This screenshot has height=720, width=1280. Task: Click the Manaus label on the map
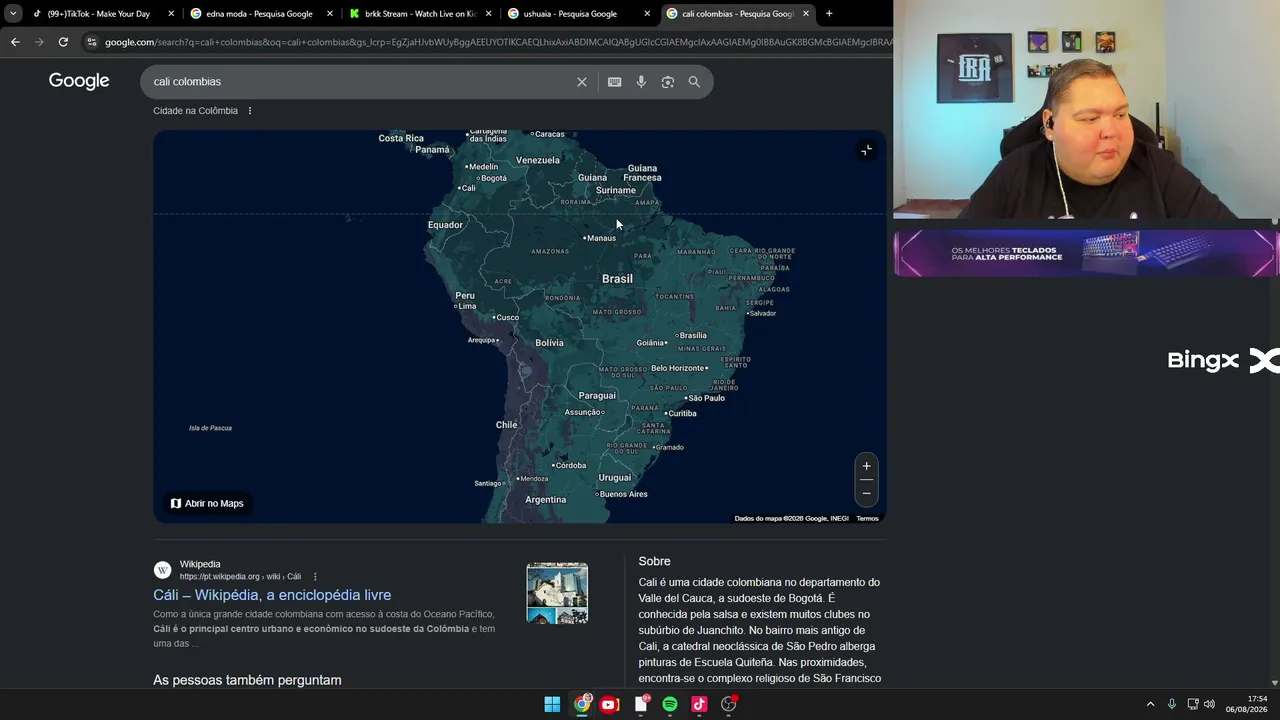[601, 238]
